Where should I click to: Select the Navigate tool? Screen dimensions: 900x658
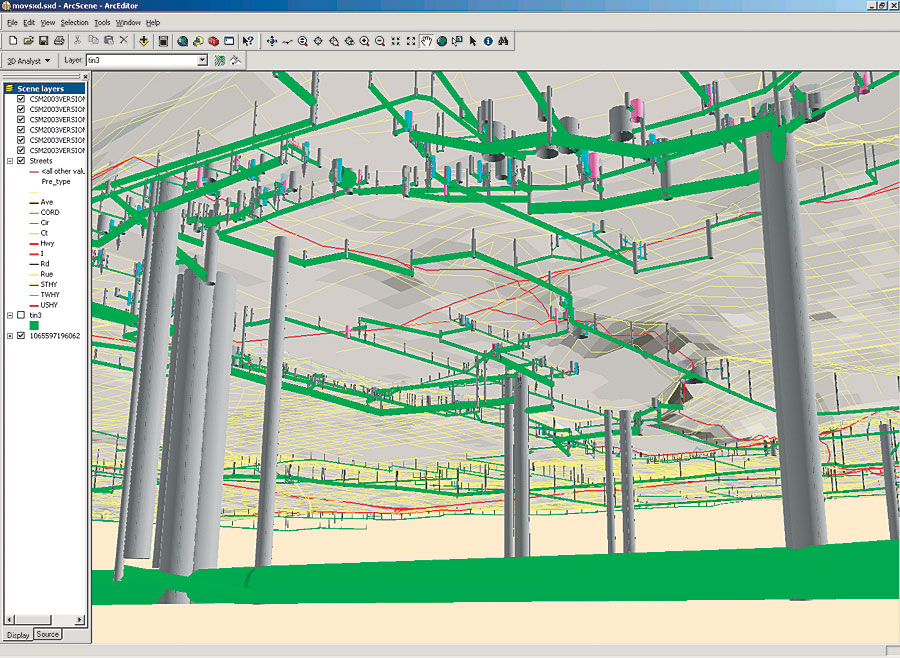pos(272,41)
